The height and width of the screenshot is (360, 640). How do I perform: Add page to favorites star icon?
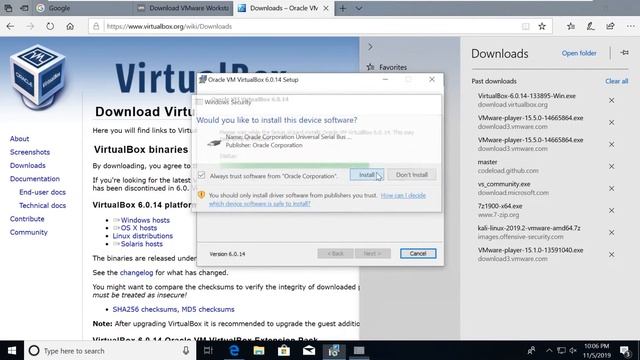pos(542,27)
